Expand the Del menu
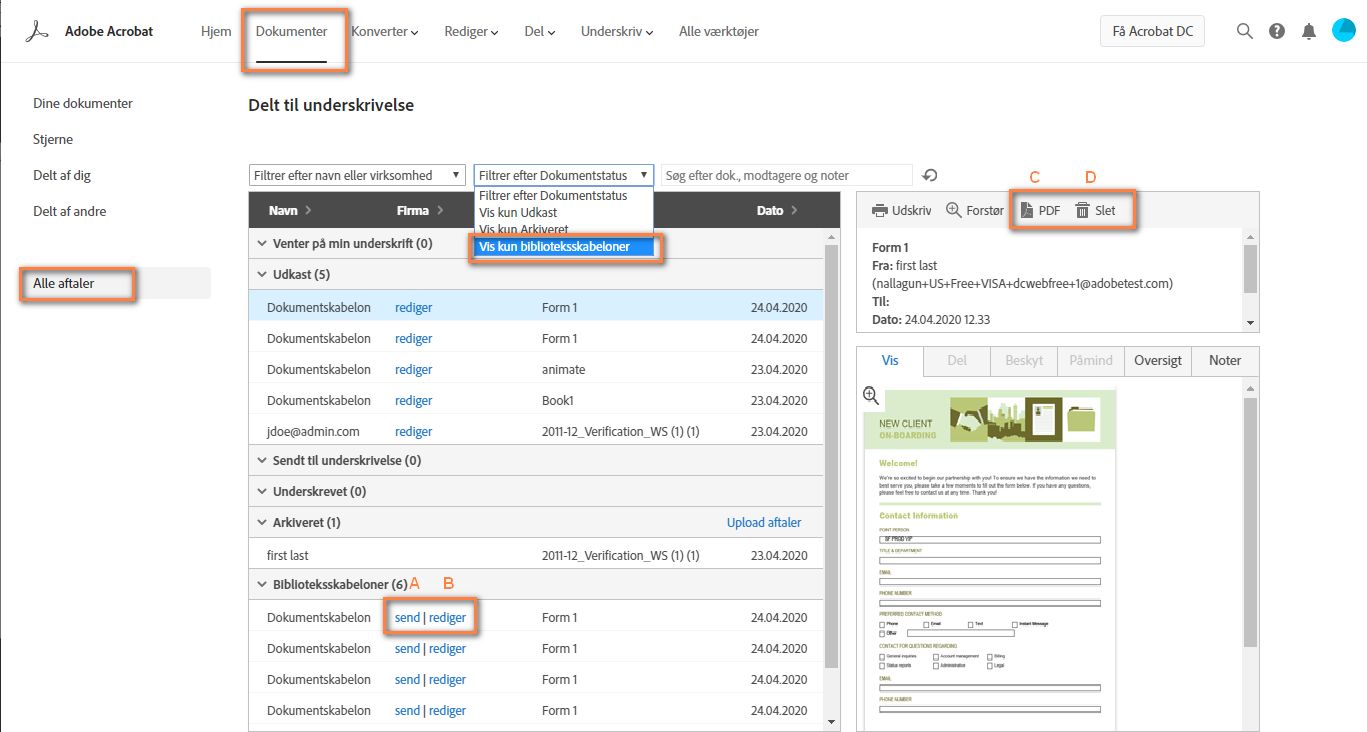The height and width of the screenshot is (732, 1367). click(x=540, y=31)
